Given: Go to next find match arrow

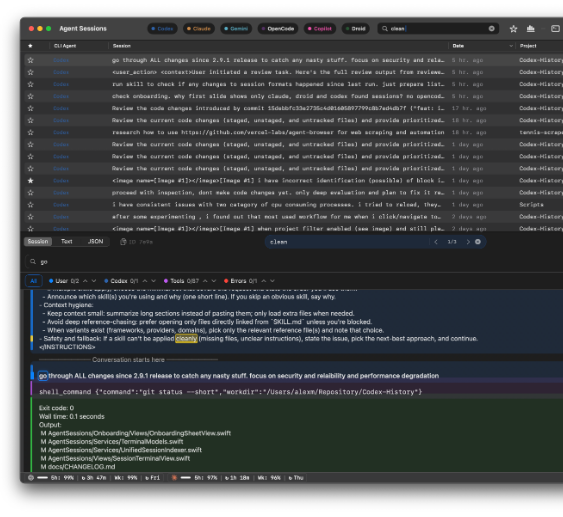Looking at the screenshot, I should point(468,242).
